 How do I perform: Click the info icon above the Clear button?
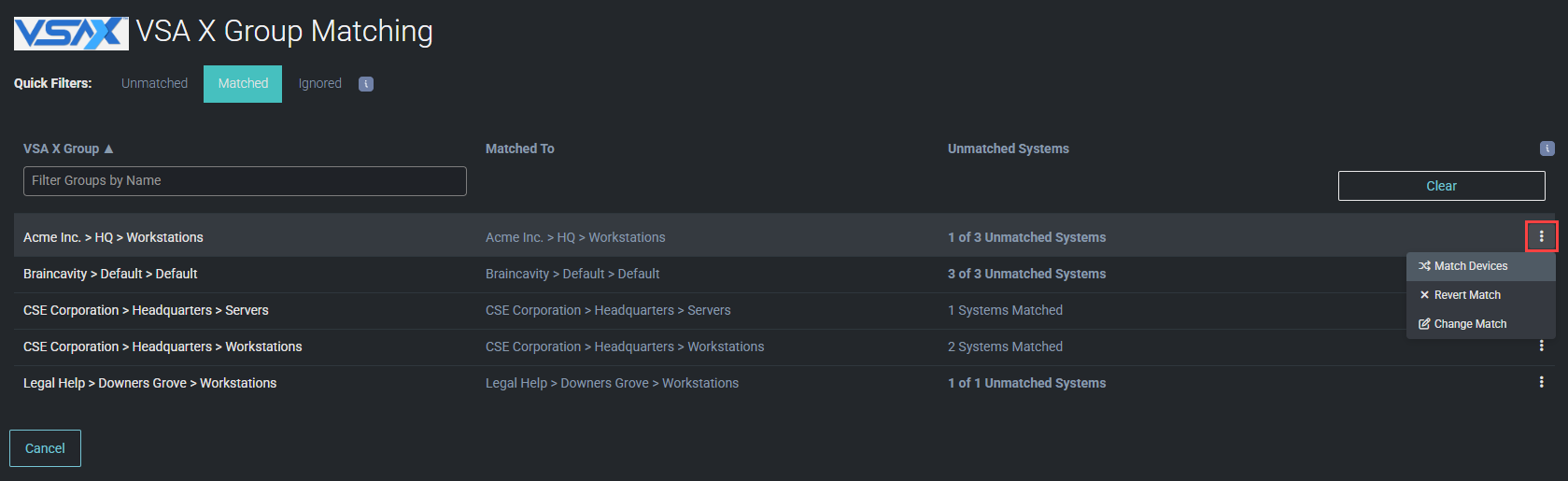(1547, 149)
